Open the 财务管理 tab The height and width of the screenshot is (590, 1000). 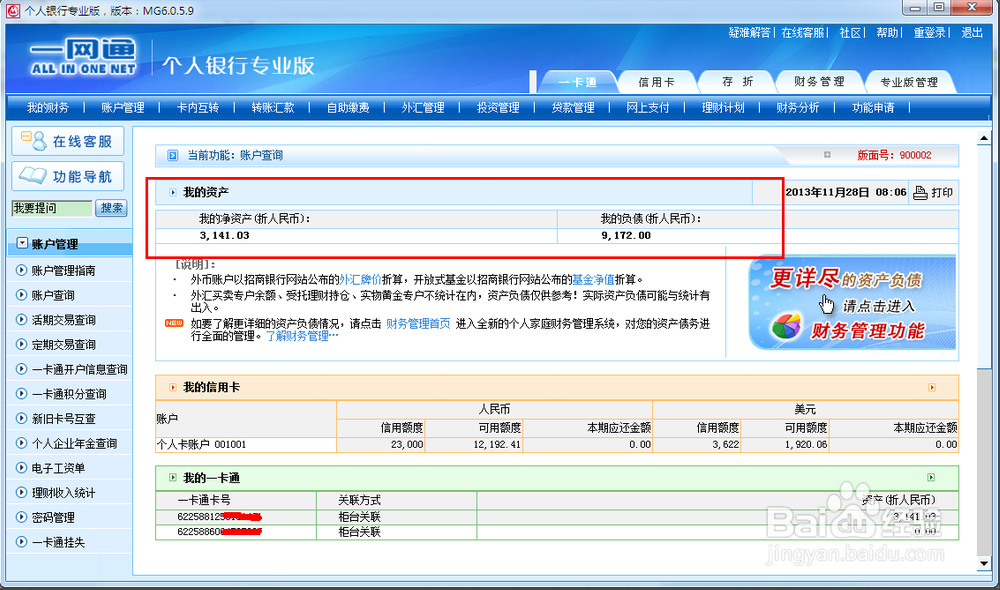coord(819,82)
